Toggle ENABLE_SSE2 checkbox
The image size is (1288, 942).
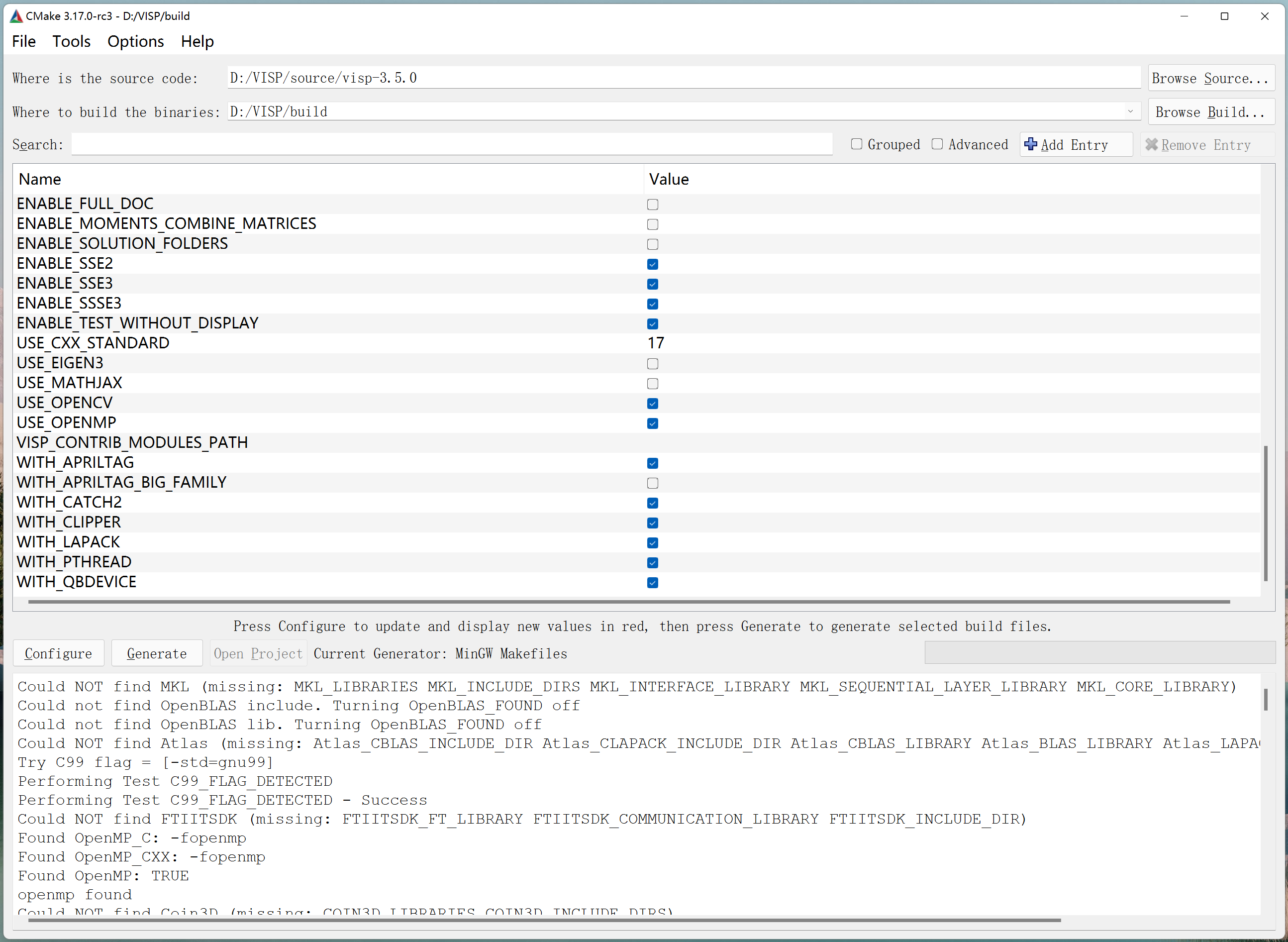coord(653,264)
